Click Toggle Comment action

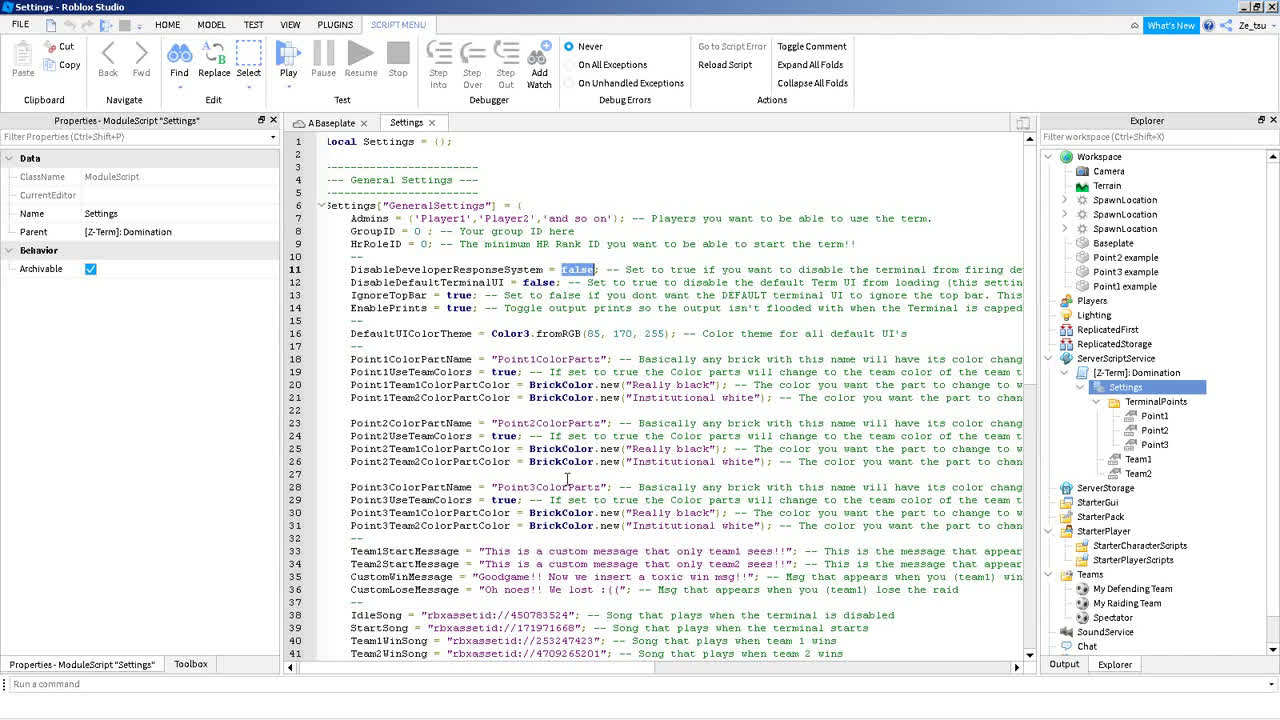(811, 46)
